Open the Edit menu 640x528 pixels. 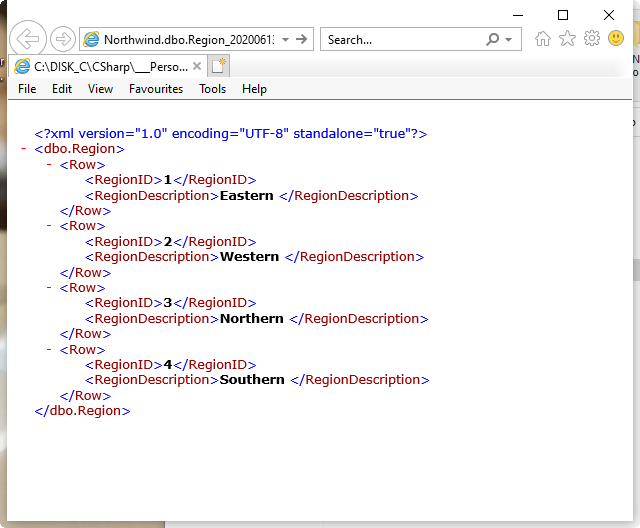62,89
